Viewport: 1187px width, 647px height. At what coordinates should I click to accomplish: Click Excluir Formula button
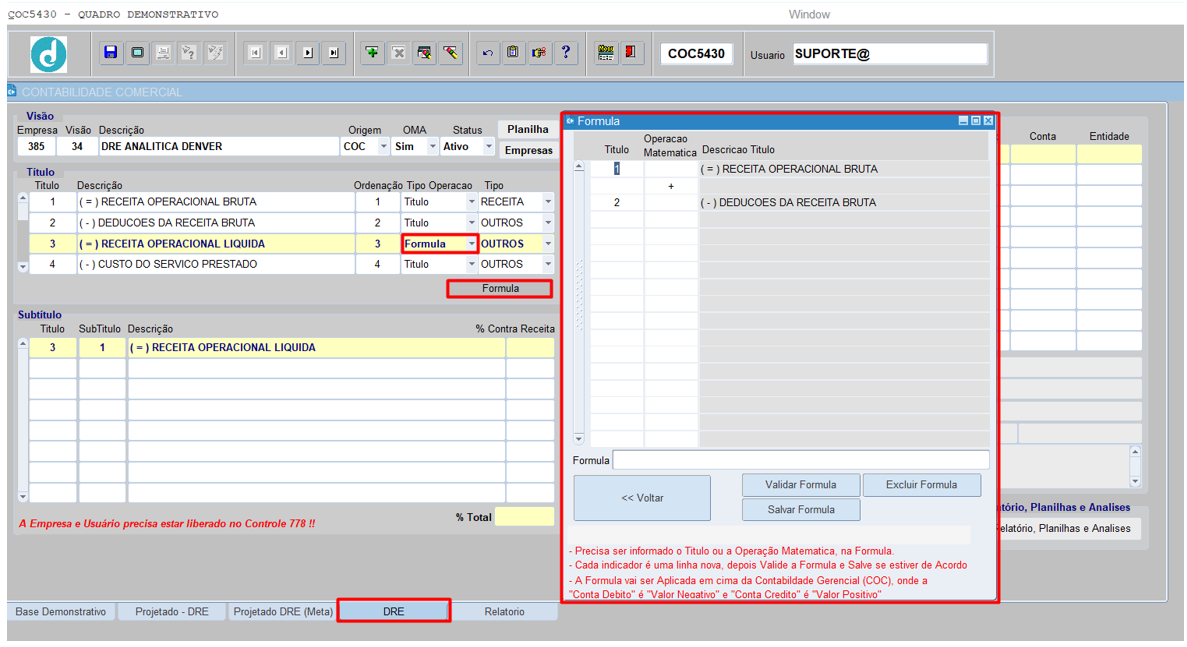[921, 485]
